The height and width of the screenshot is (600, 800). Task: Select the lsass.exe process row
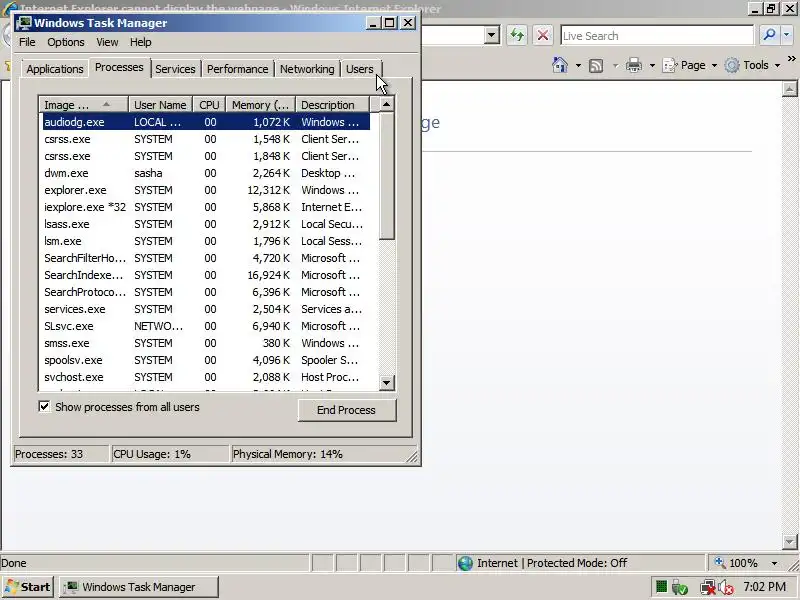click(206, 224)
